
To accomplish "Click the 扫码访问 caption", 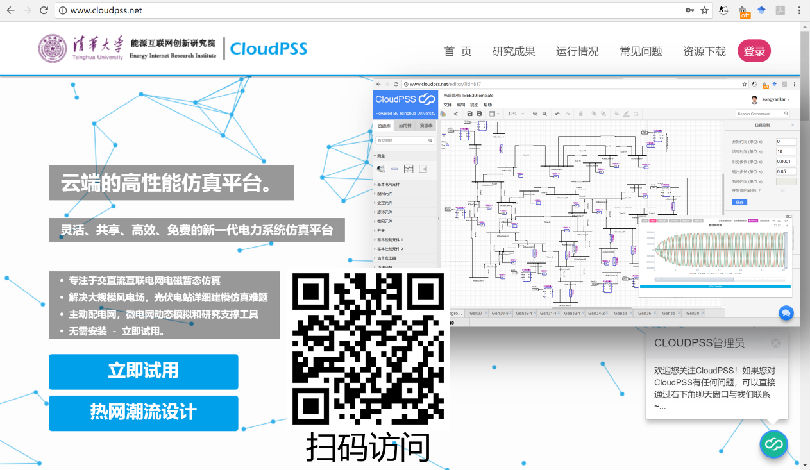I will click(x=367, y=447).
